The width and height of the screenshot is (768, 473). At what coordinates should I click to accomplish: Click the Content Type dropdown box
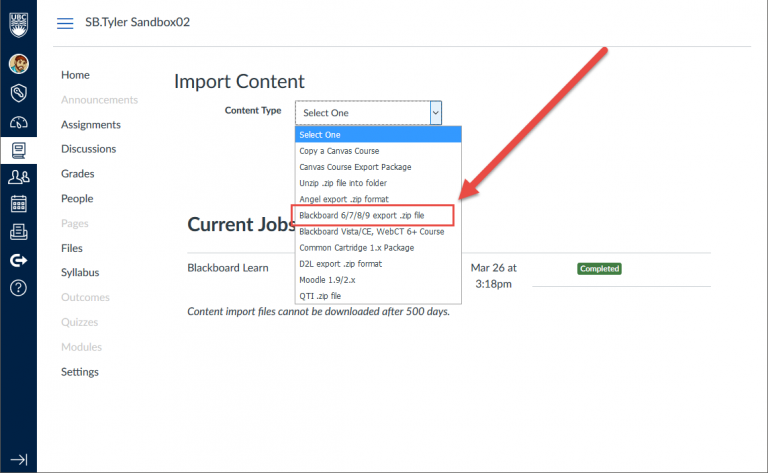coord(368,113)
